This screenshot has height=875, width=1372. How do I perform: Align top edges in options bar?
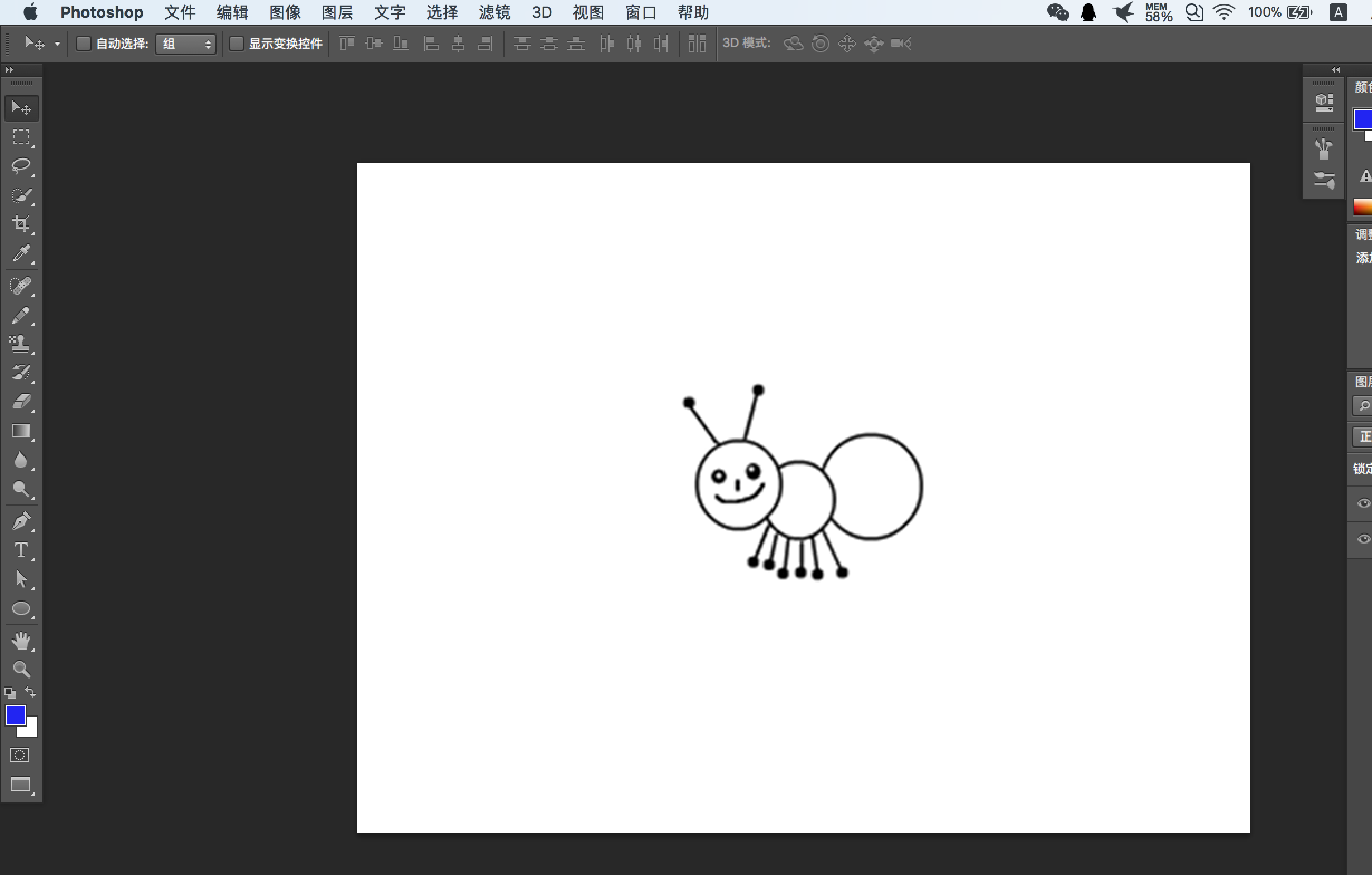point(347,44)
